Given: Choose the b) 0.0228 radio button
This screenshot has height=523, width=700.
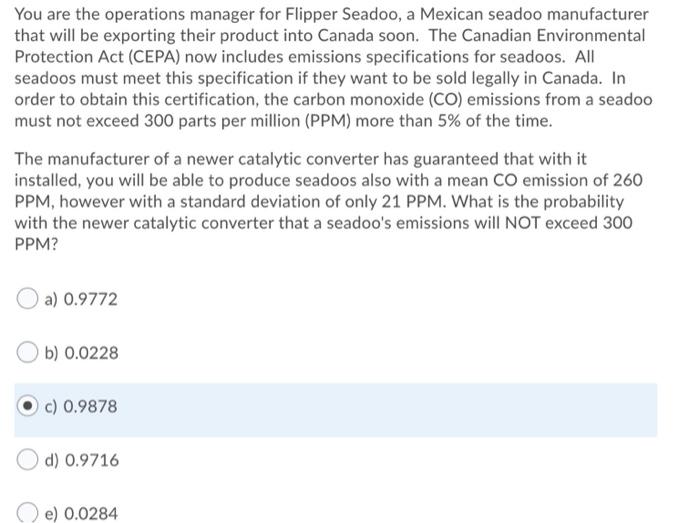Looking at the screenshot, I should pyautogui.click(x=29, y=353).
